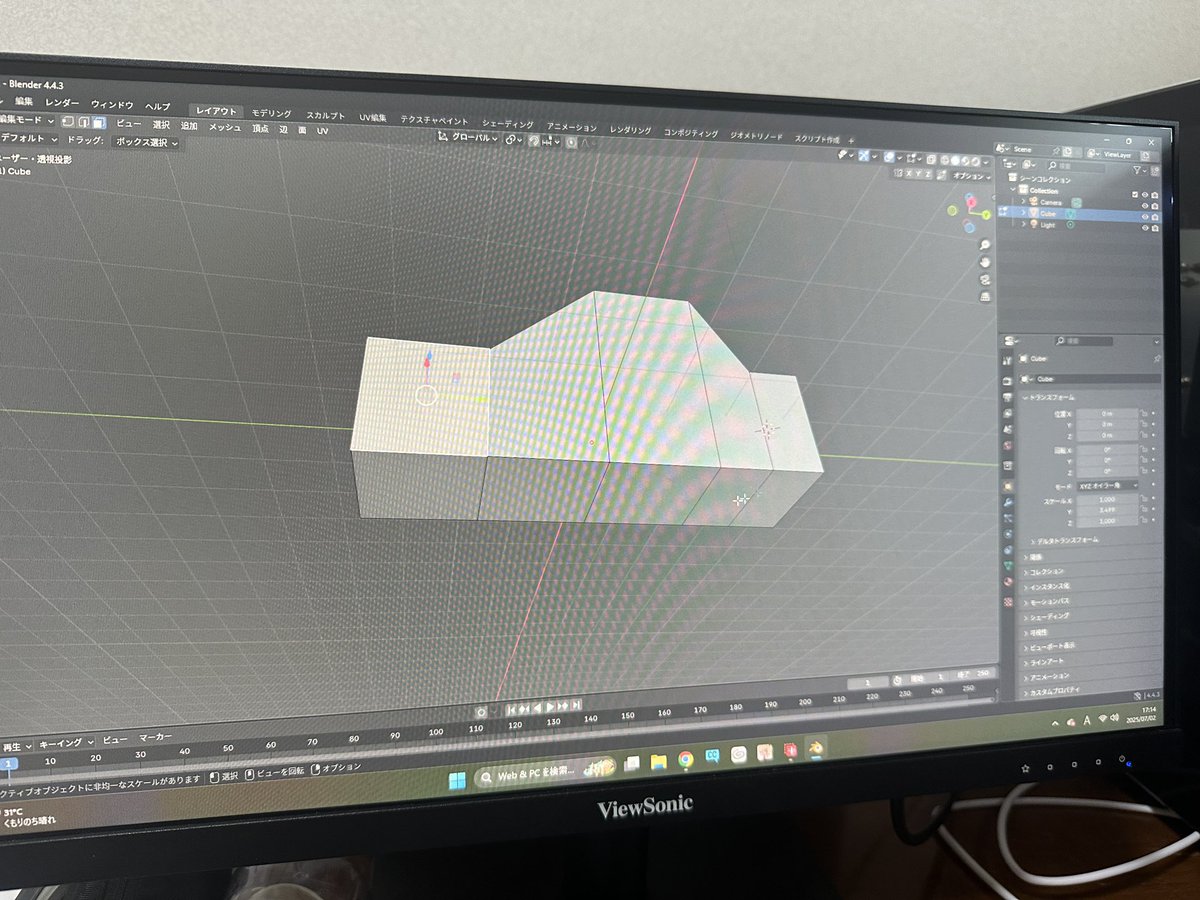The height and width of the screenshot is (900, 1200).
Task: Expand the Camera item in outliner
Action: 1022,201
